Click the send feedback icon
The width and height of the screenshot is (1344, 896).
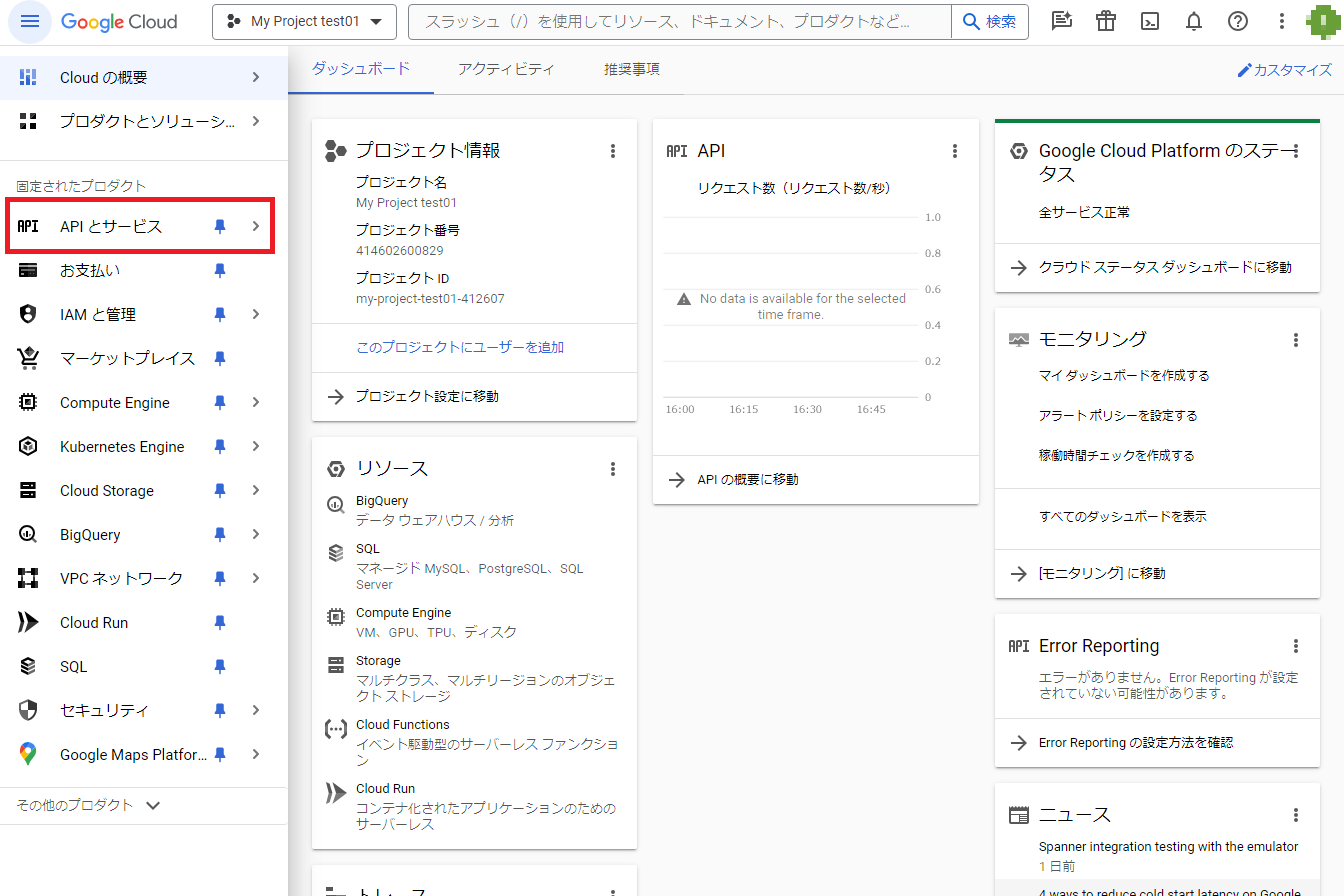(1061, 21)
